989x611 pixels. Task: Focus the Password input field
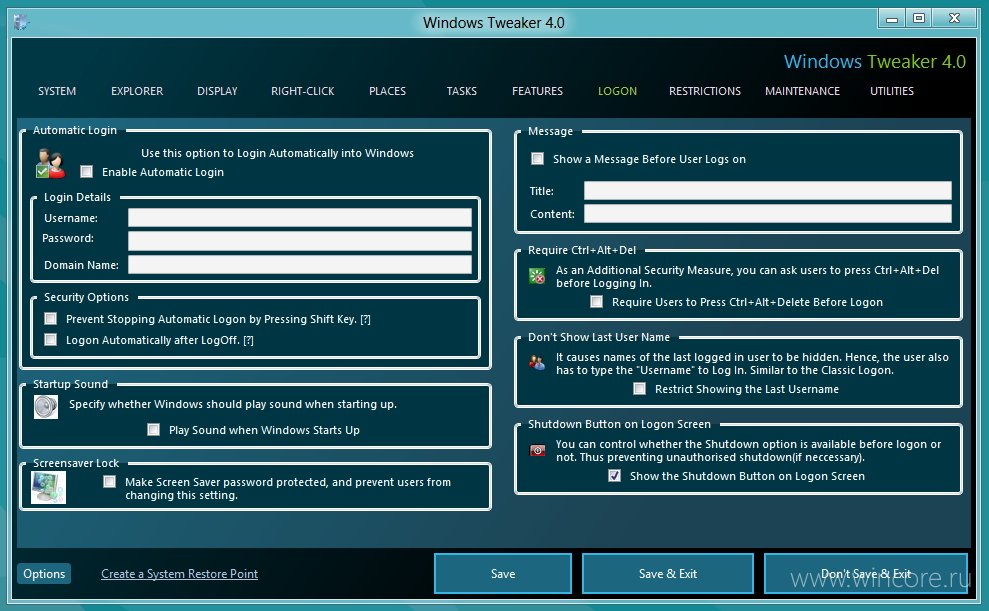pyautogui.click(x=300, y=240)
